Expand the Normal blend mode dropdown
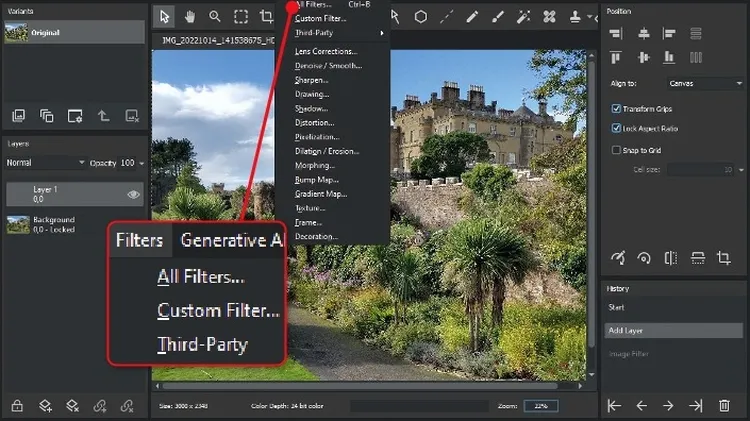750x421 pixels. (x=45, y=163)
